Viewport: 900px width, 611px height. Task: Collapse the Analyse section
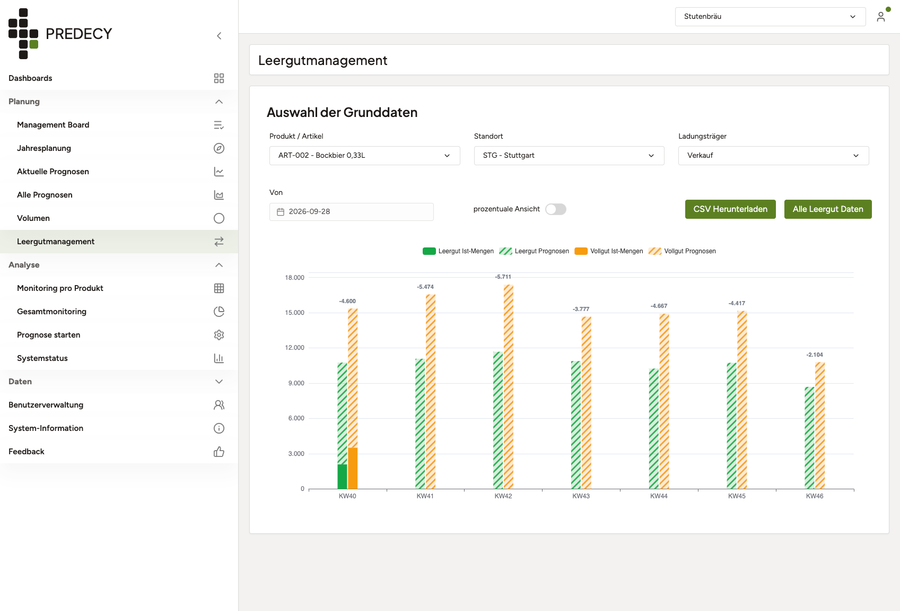pyautogui.click(x=119, y=265)
